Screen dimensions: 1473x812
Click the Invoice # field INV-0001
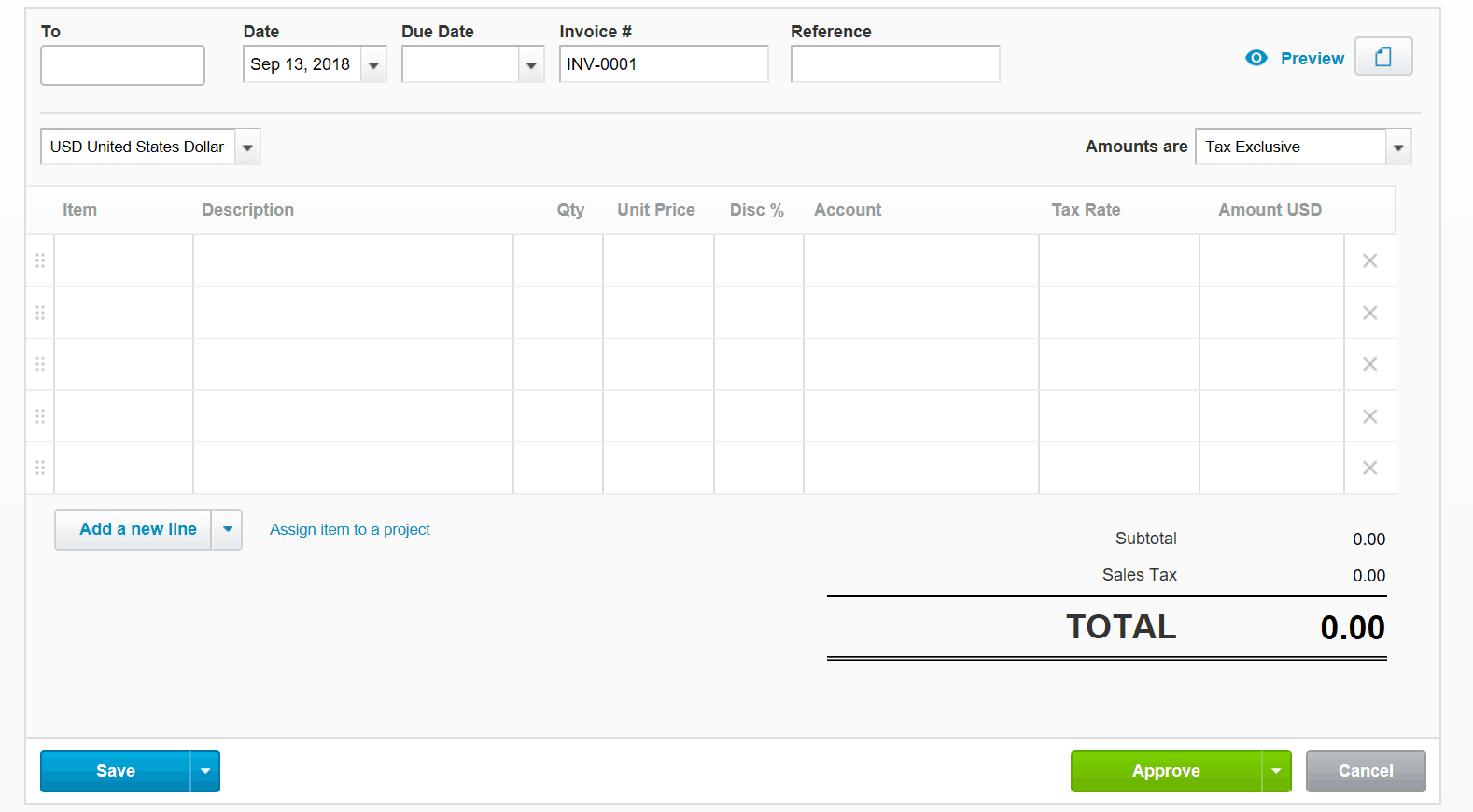tap(664, 64)
